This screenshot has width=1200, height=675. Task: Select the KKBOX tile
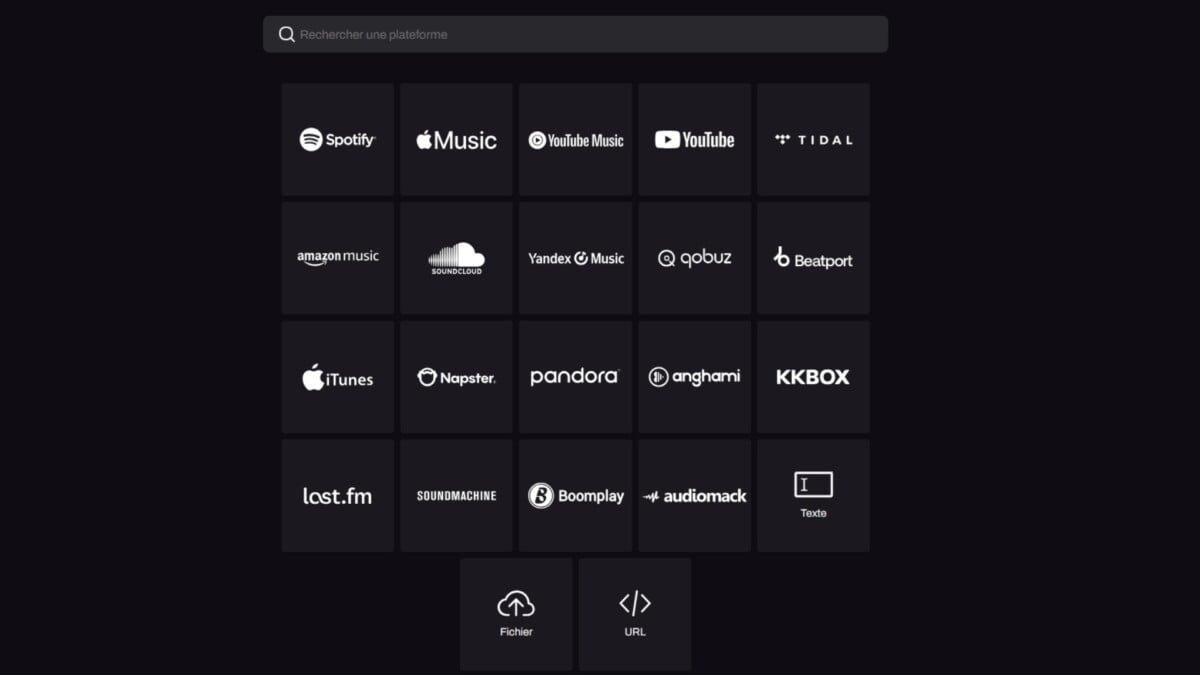pos(813,377)
